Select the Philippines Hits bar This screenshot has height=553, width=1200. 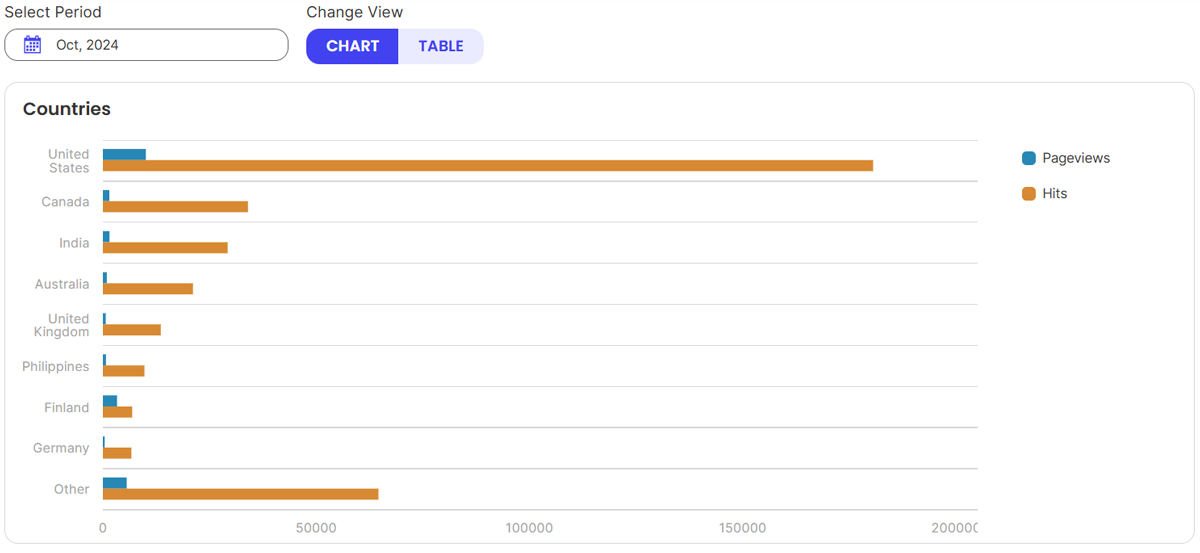[124, 371]
